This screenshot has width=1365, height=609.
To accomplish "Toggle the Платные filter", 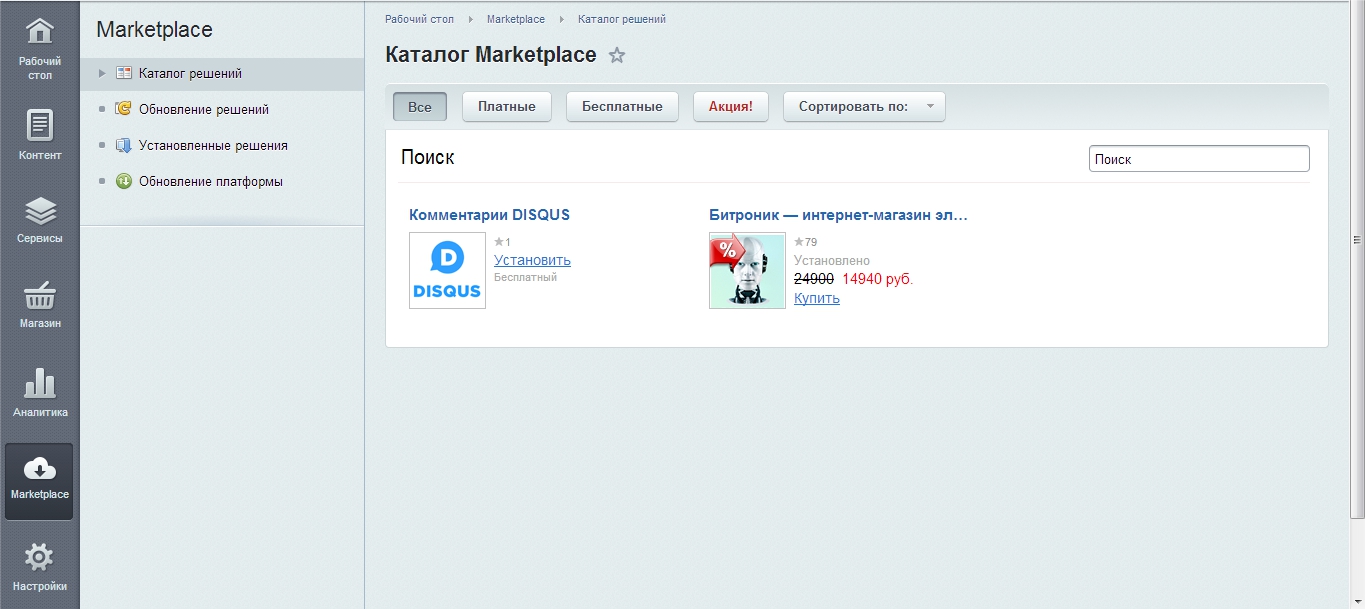I will click(506, 106).
